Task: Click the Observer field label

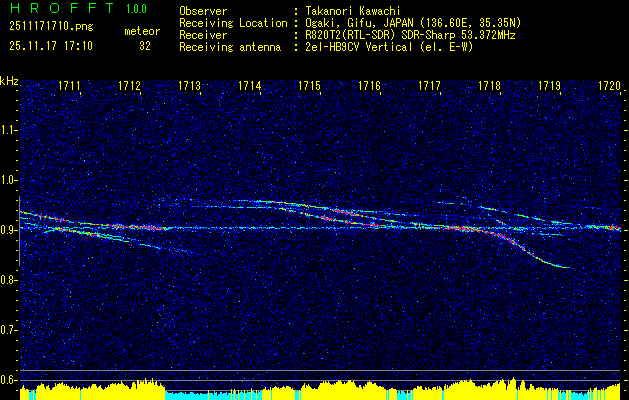Action: point(203,11)
